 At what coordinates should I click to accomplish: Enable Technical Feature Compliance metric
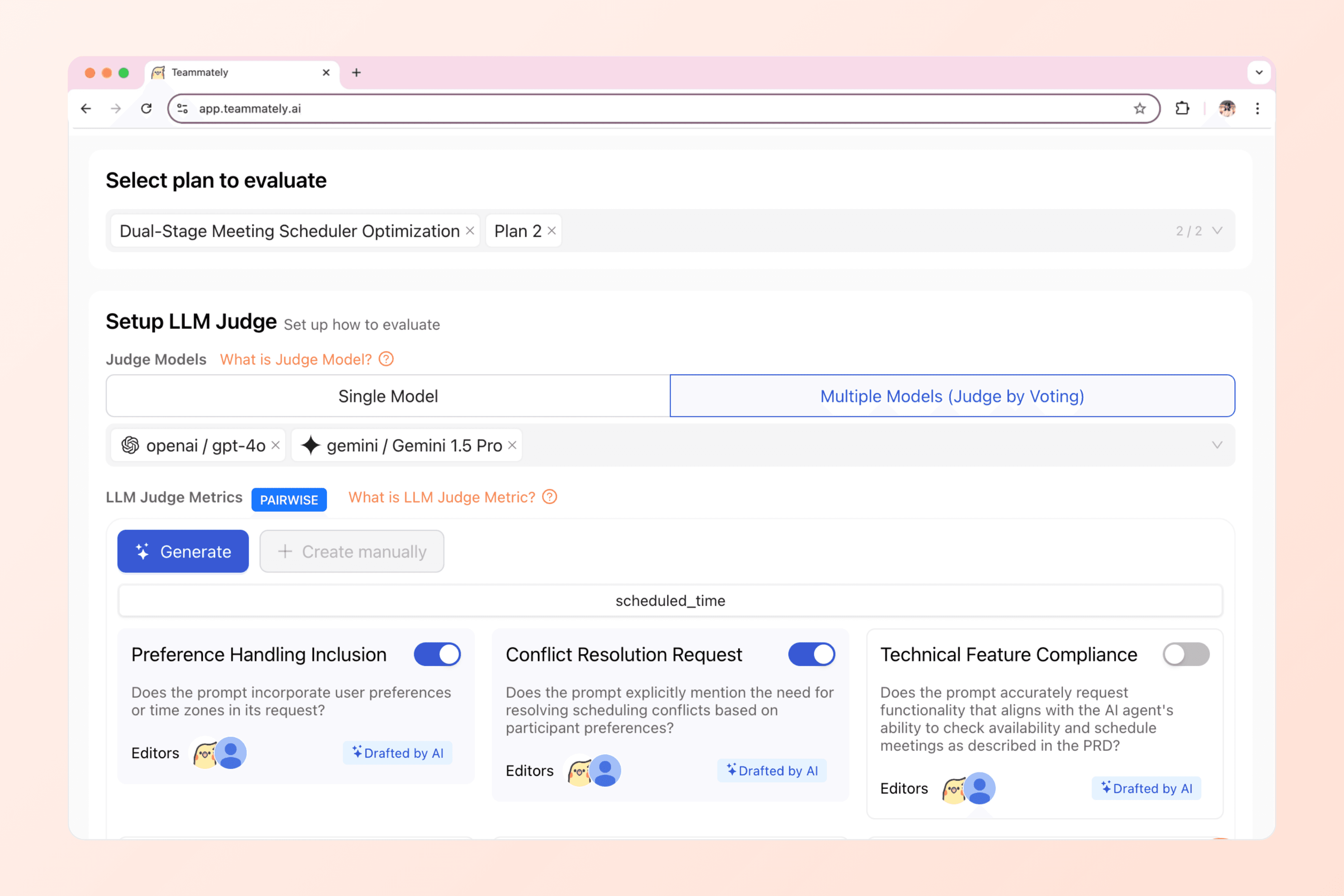tap(1186, 654)
